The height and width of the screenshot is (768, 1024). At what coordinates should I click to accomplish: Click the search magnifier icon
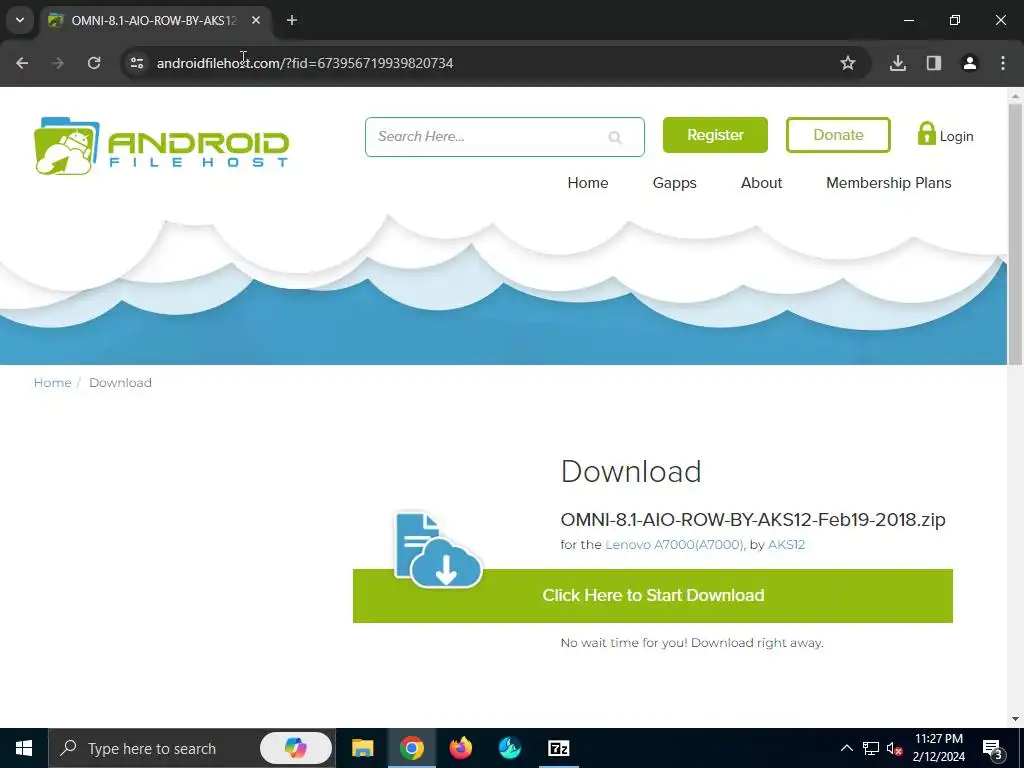[615, 137]
